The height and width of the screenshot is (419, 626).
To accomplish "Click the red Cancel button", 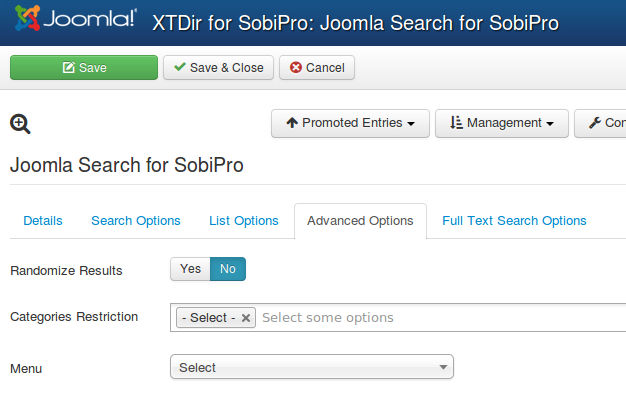I will pyautogui.click(x=317, y=67).
